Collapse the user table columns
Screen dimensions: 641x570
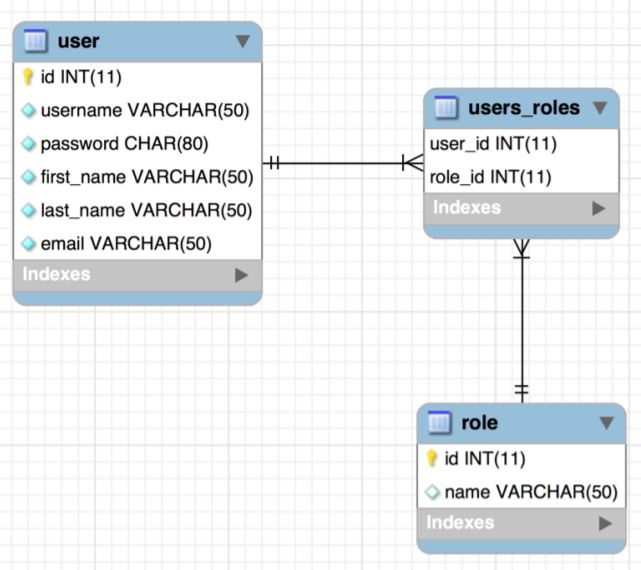(243, 41)
